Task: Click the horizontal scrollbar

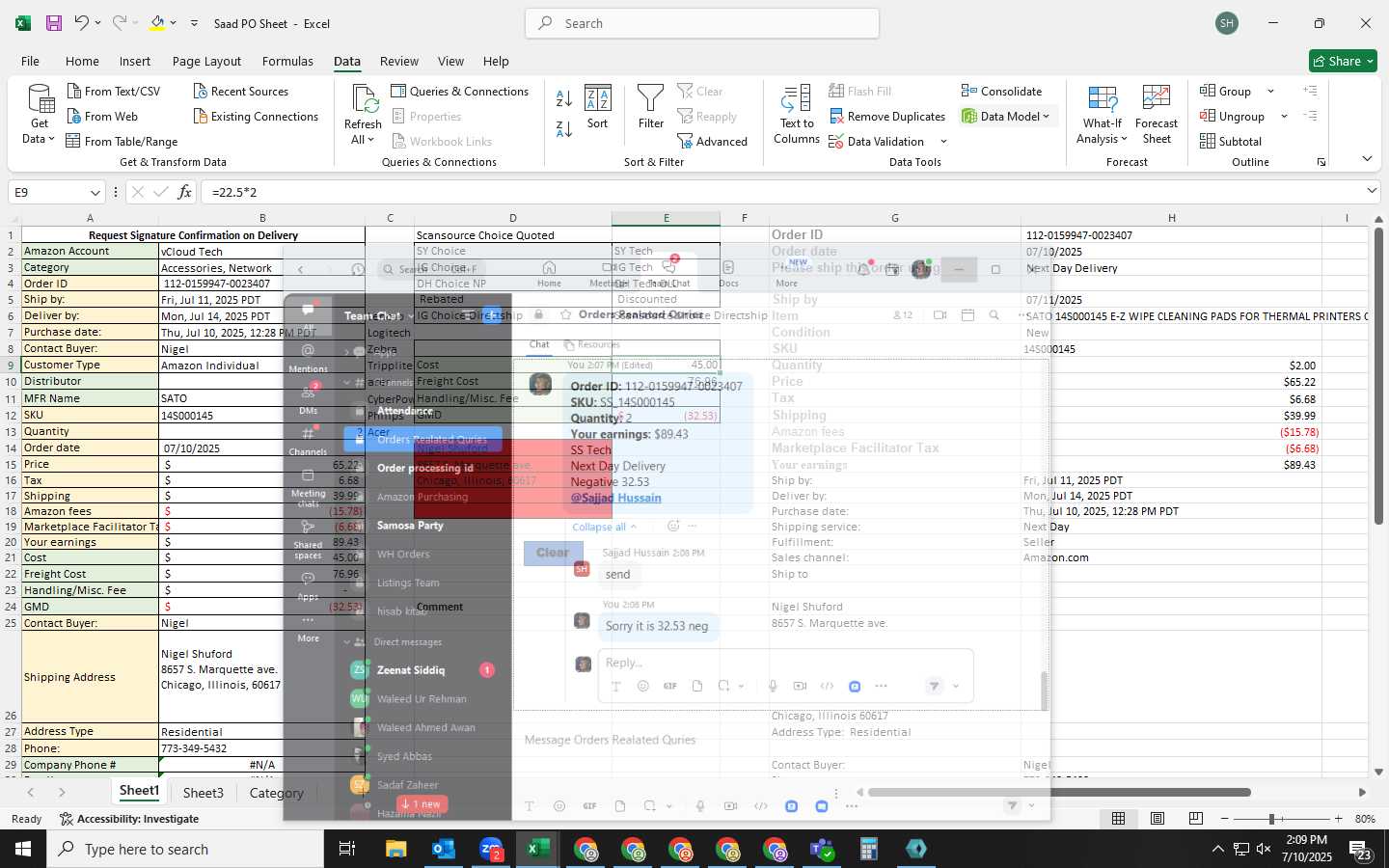Action: coord(1059,793)
